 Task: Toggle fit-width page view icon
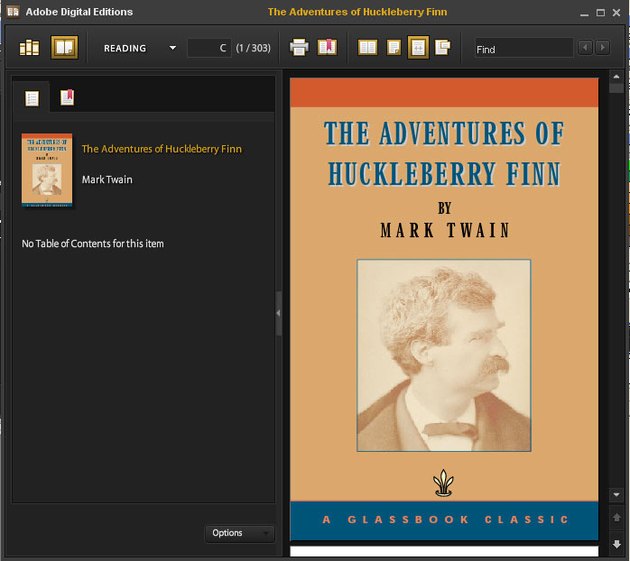(418, 47)
